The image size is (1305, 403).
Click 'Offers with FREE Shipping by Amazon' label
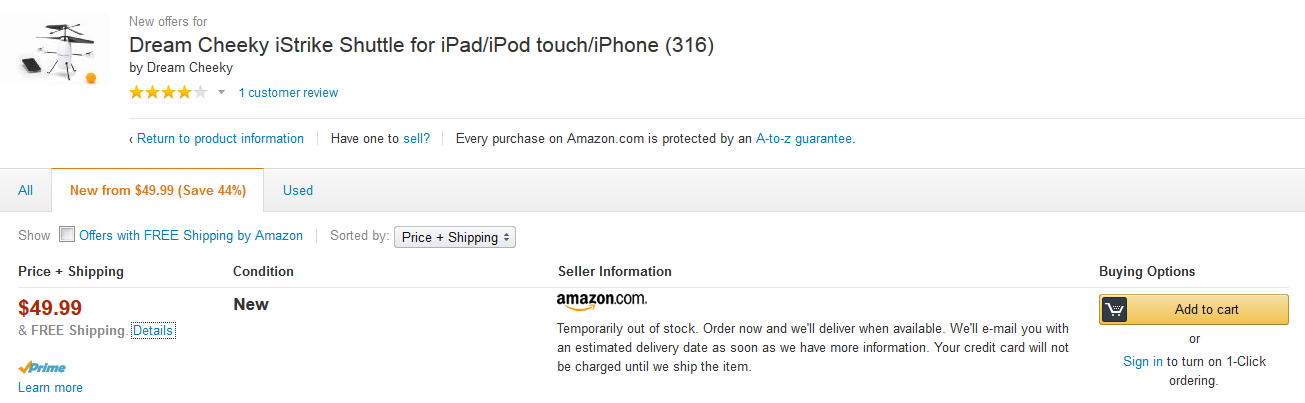(x=191, y=236)
